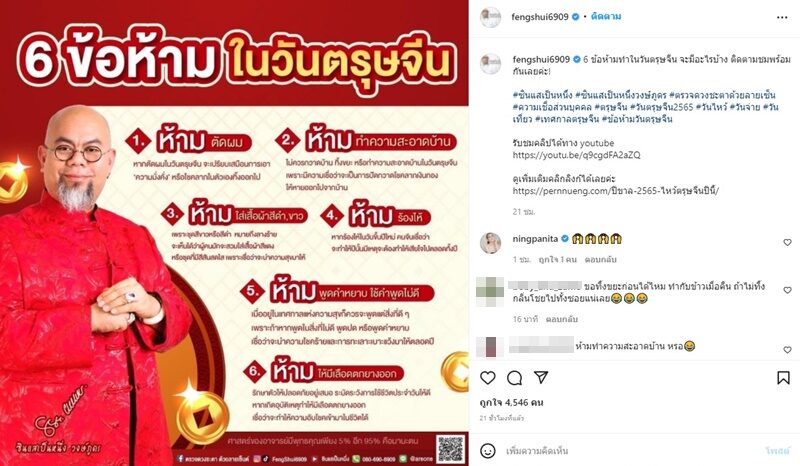
Task: Save post with bookmark icon
Action: tap(783, 378)
